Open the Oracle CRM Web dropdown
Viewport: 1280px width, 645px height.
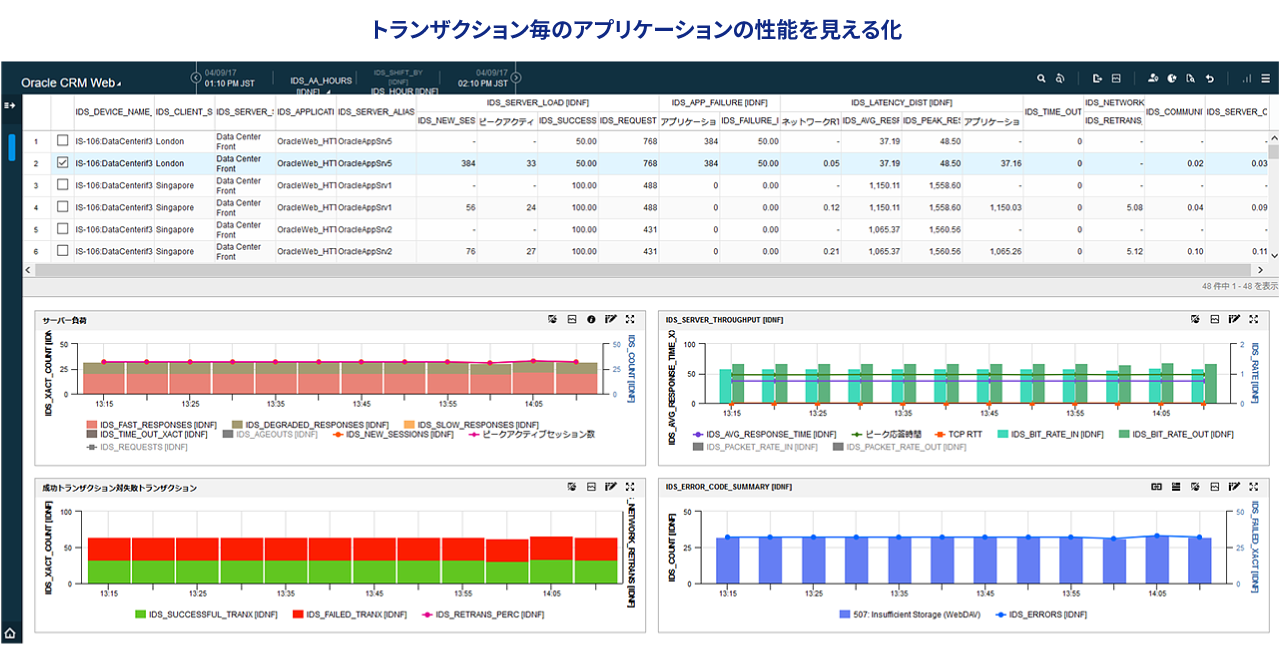[x=70, y=83]
